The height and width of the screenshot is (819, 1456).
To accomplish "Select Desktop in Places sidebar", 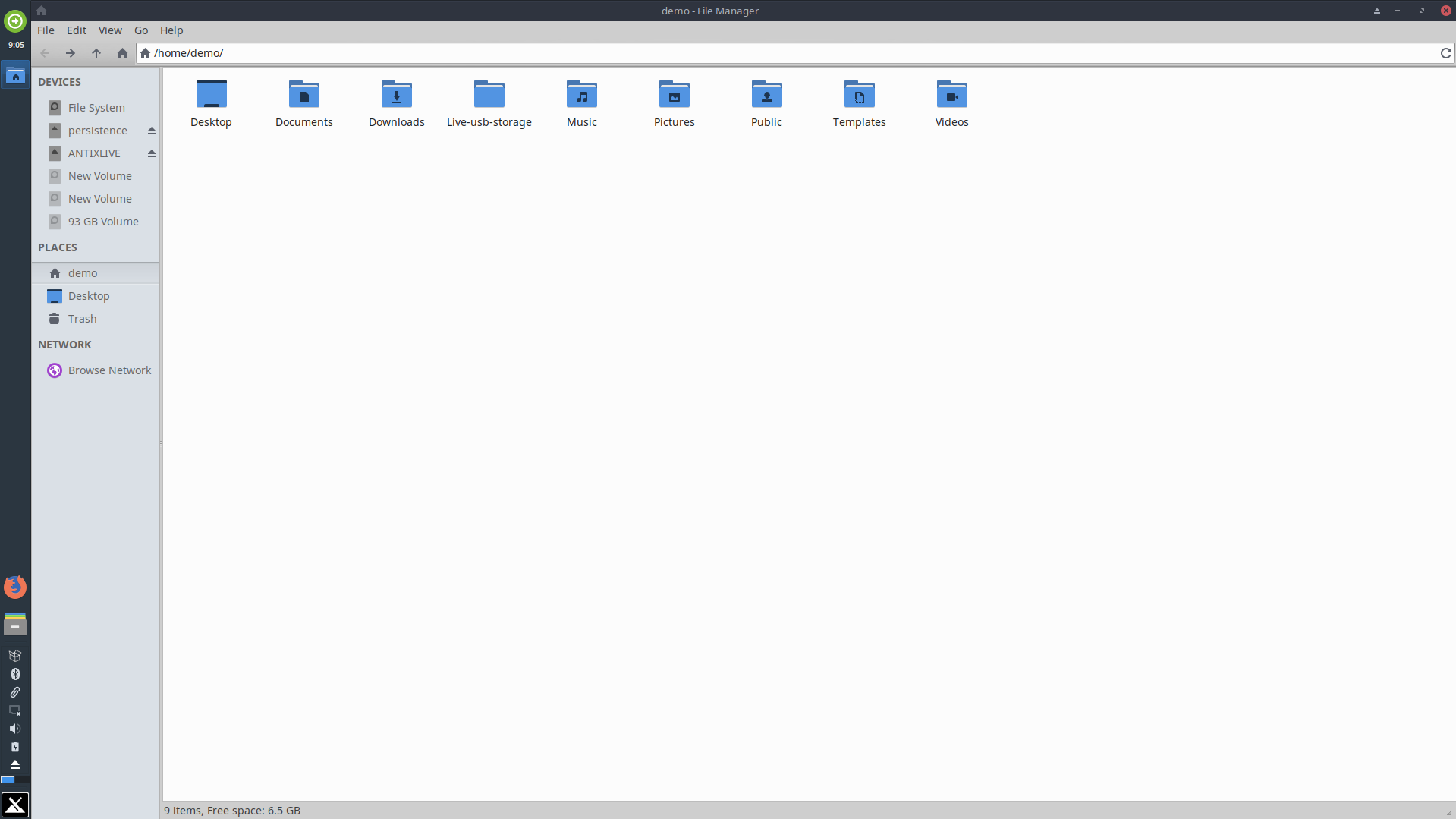I will tap(96, 296).
